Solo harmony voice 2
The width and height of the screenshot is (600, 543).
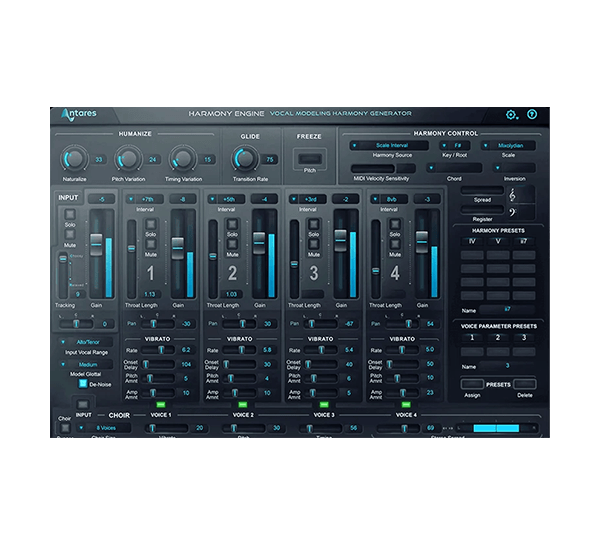pos(232,224)
